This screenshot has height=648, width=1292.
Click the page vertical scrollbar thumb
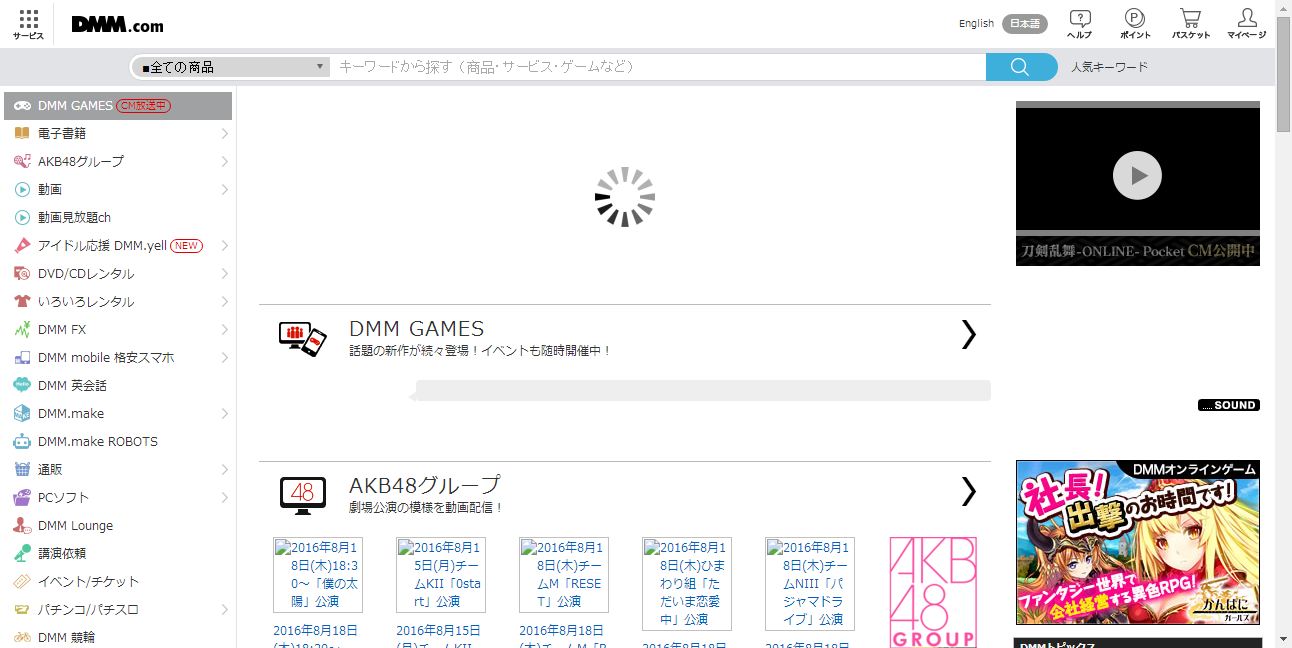1284,74
